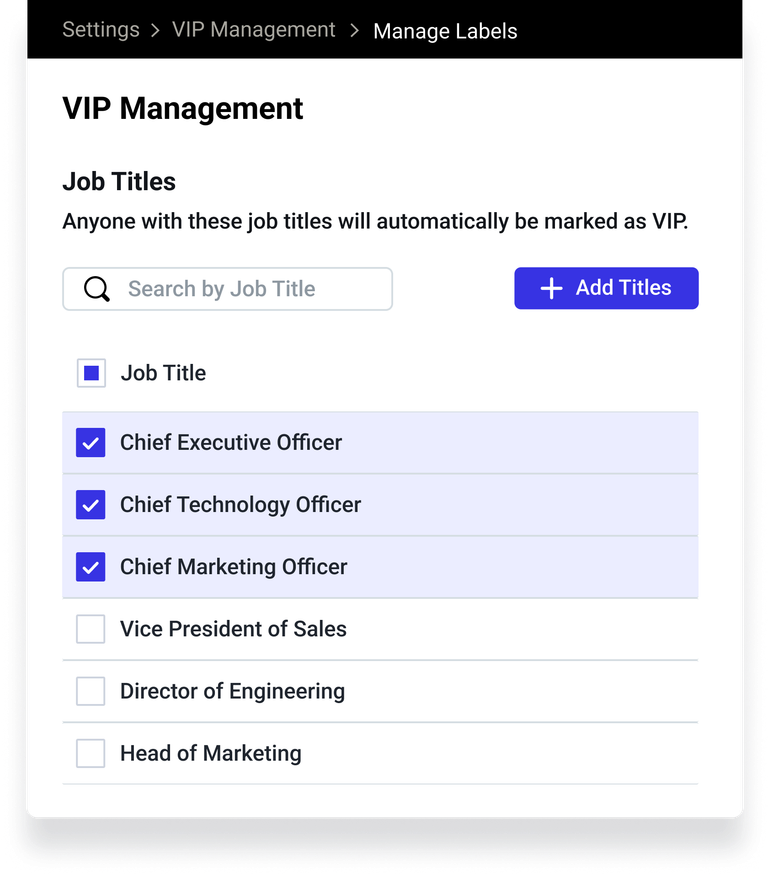Click the Job Title column header
768x875 pixels.
[162, 372]
